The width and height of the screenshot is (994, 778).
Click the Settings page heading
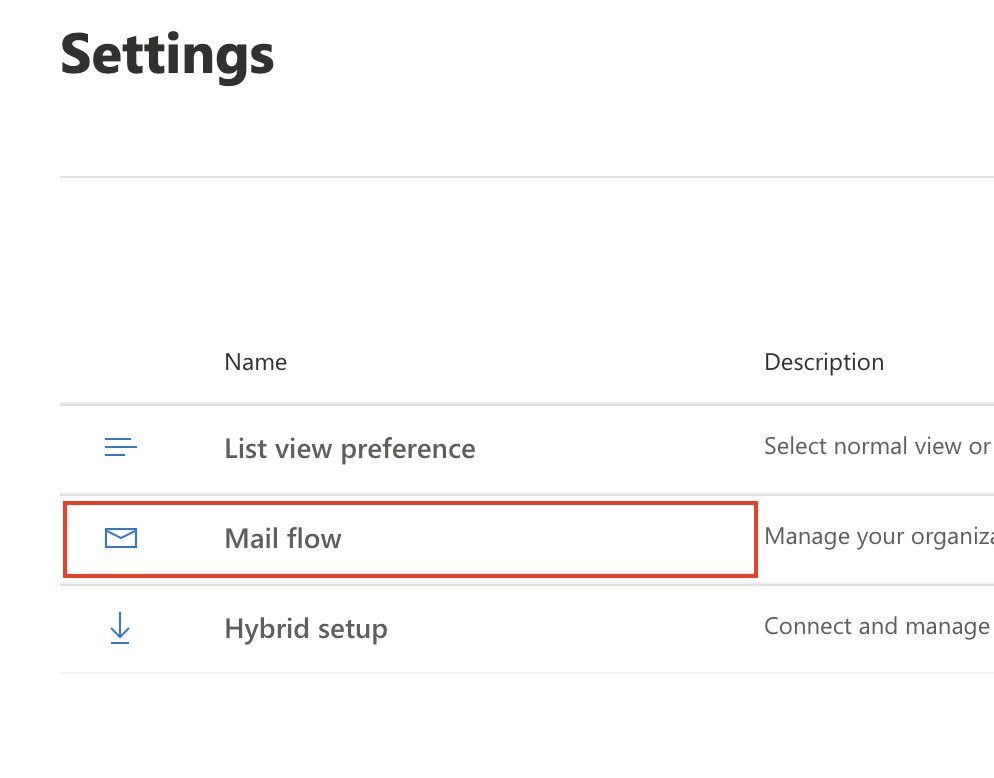tap(167, 56)
